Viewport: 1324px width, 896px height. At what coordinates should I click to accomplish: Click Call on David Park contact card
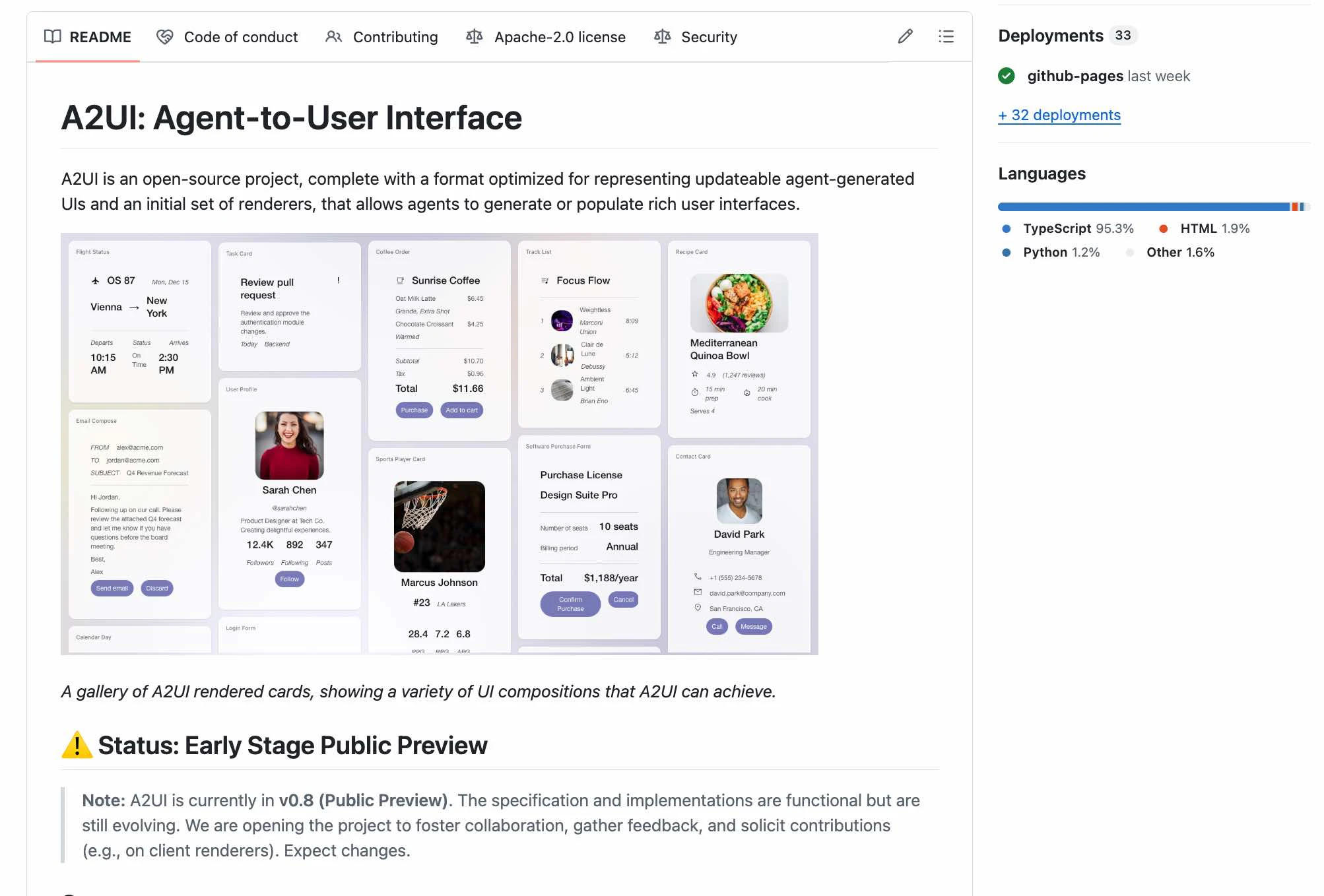[x=717, y=627]
